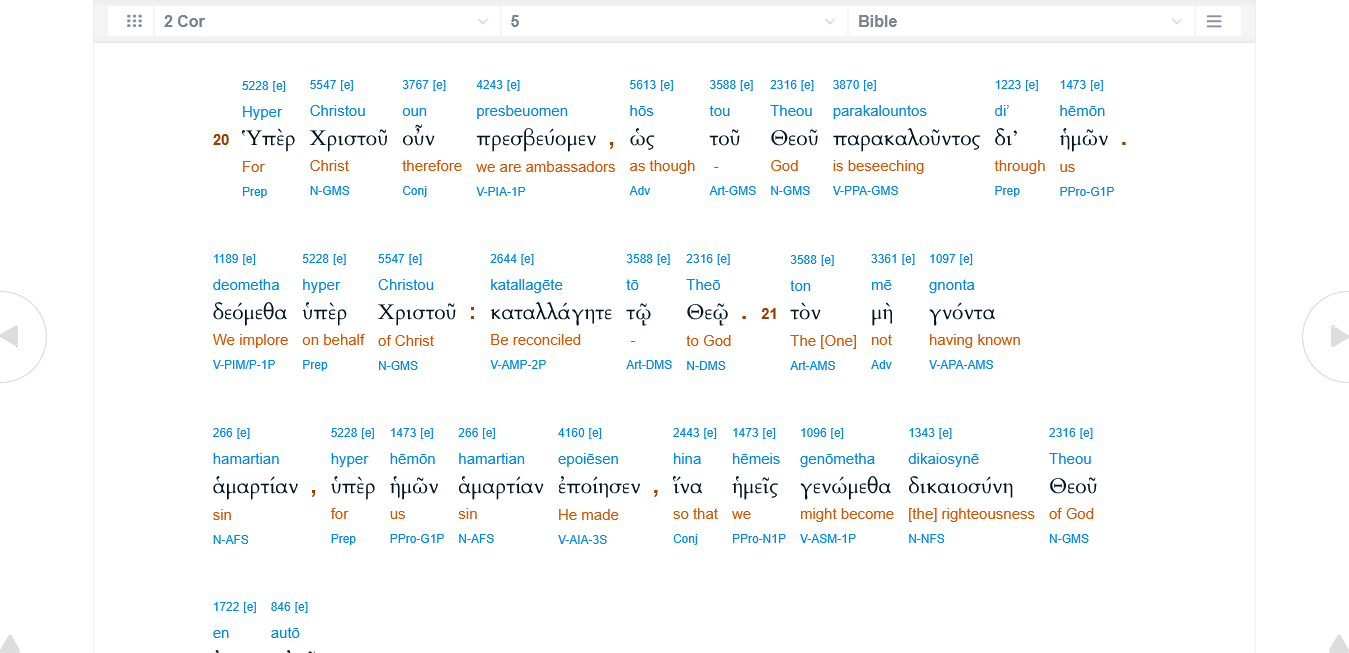Click the [e] link beside 3870
Image resolution: width=1349 pixels, height=653 pixels.
[869, 85]
